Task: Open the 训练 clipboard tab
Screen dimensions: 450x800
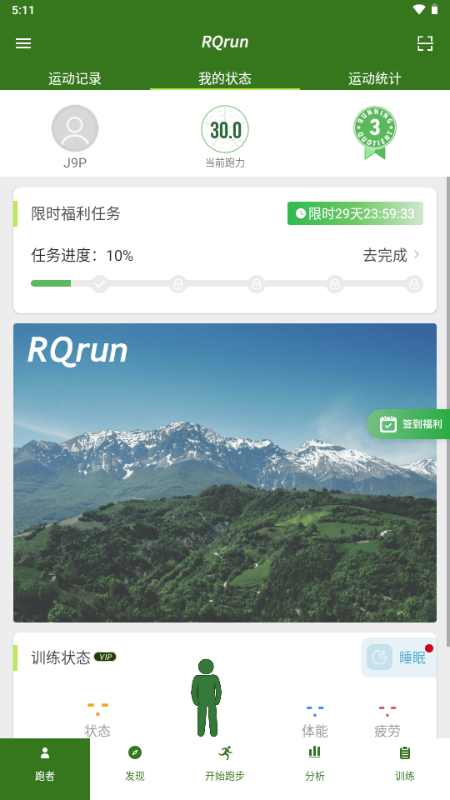Action: (x=405, y=753)
